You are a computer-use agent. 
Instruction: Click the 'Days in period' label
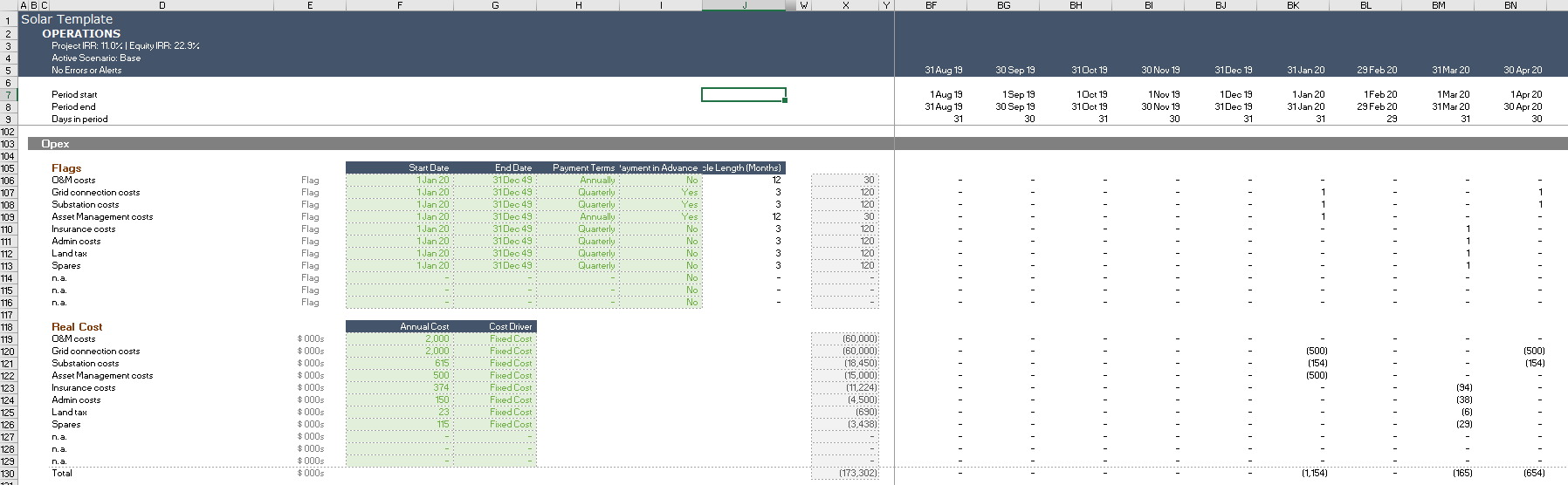click(79, 119)
